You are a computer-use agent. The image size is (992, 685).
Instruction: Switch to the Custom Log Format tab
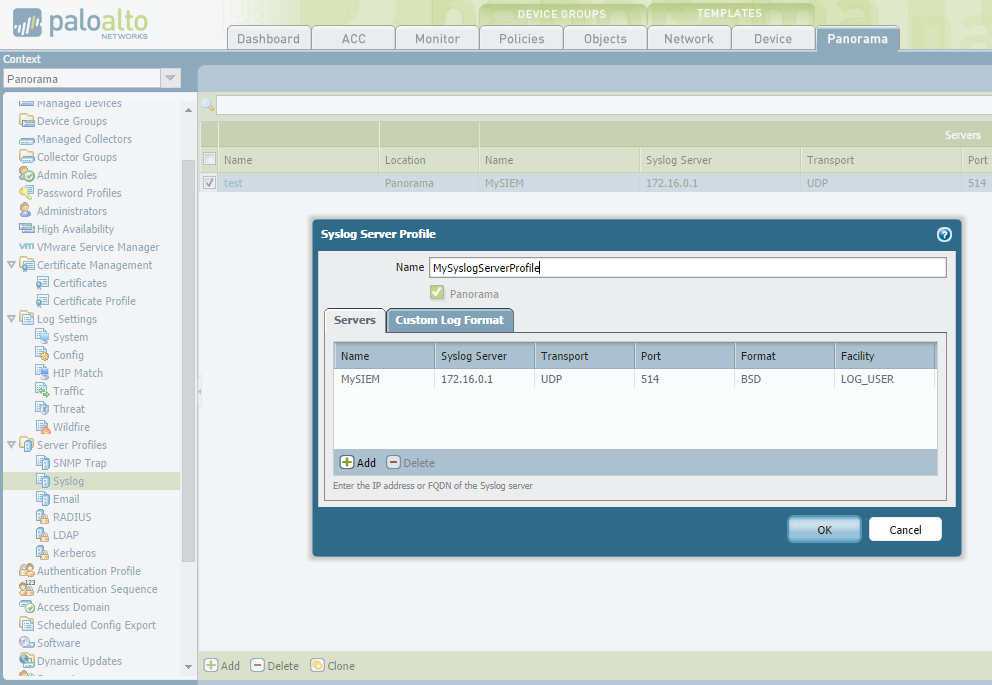(449, 321)
